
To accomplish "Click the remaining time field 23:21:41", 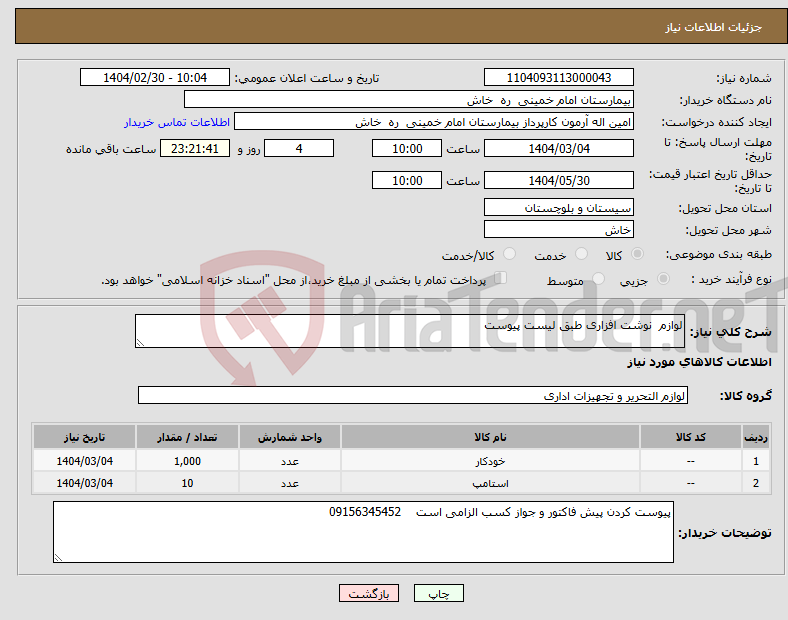I will click(195, 148).
